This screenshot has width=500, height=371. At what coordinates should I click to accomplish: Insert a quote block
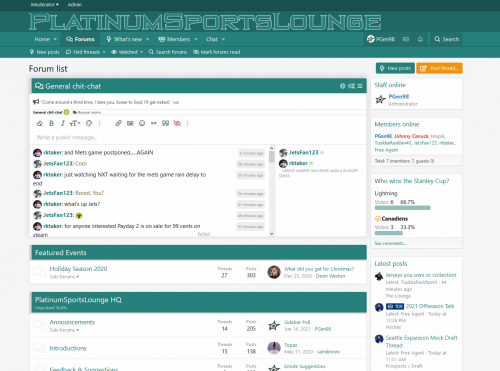[165, 123]
